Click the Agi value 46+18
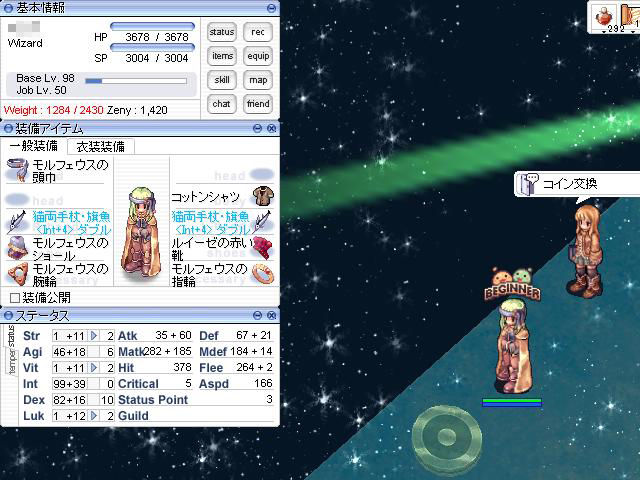 tap(69, 352)
